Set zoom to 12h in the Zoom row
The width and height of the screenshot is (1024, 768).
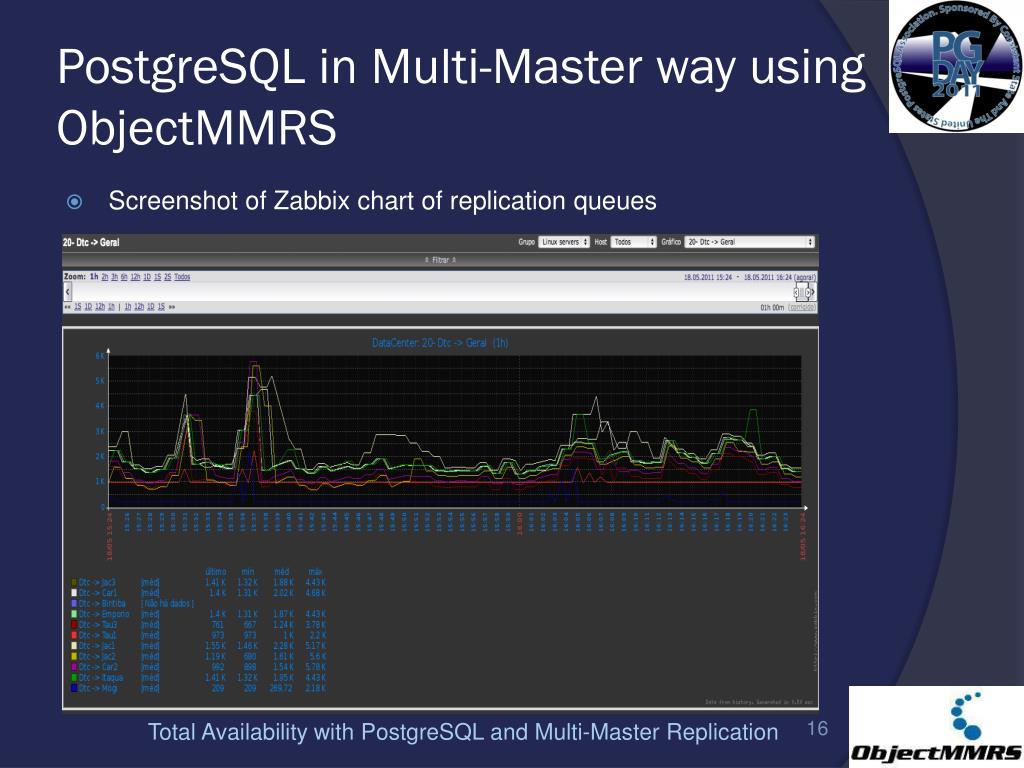pos(135,277)
